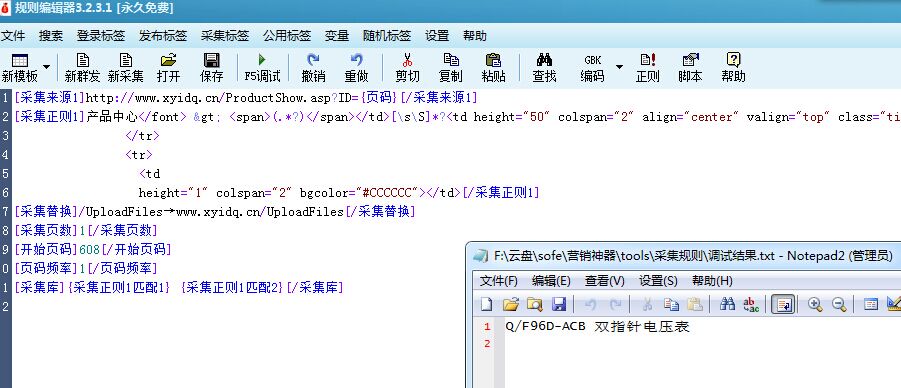This screenshot has height=388, width=901.
Task: Expand the 新模板 dropdown arrow
Action: [46, 67]
